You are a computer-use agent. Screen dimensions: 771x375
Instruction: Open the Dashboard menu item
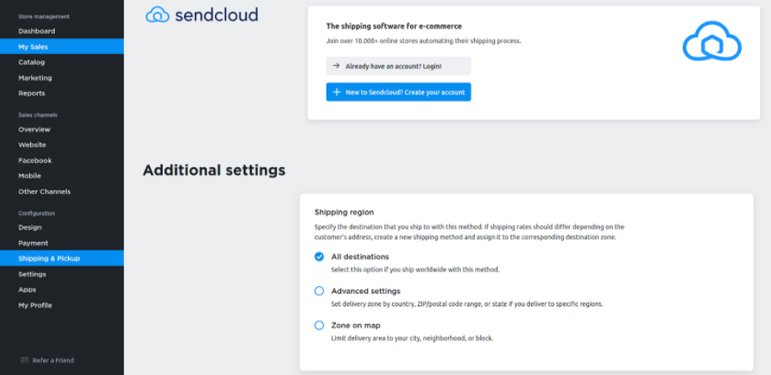(62, 31)
